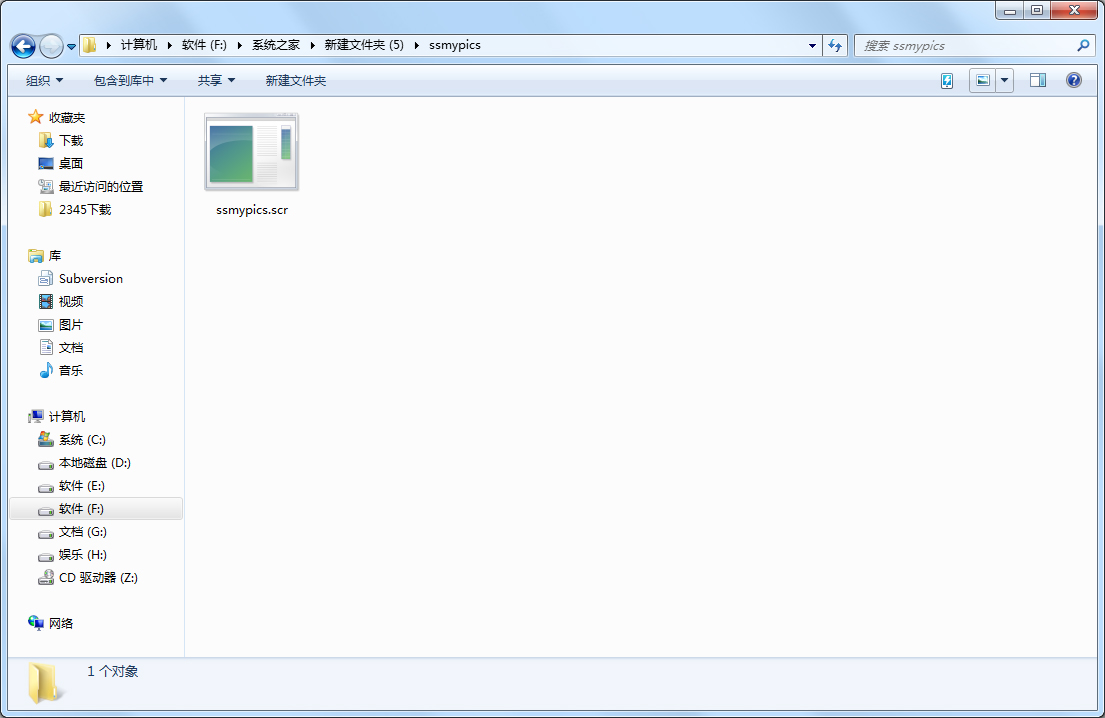Viewport: 1105px width, 718px height.
Task: Open the CD 驱动器 (Z:) drive
Action: click(97, 578)
